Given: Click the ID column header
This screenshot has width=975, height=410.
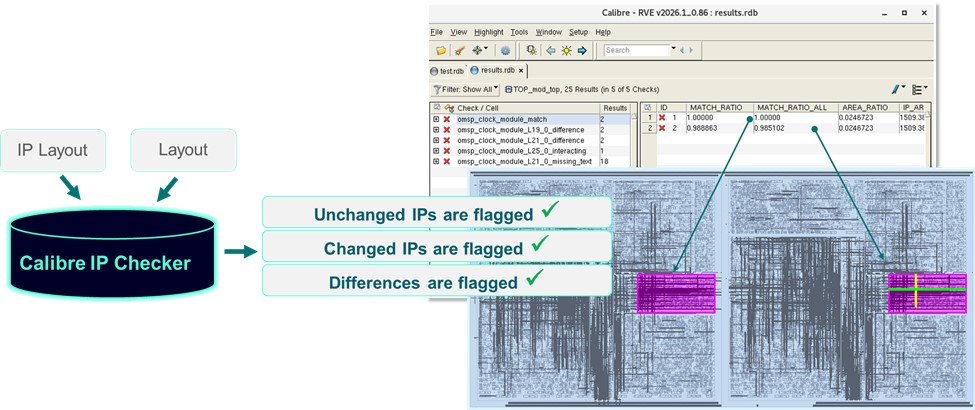Looking at the screenshot, I should [x=670, y=108].
